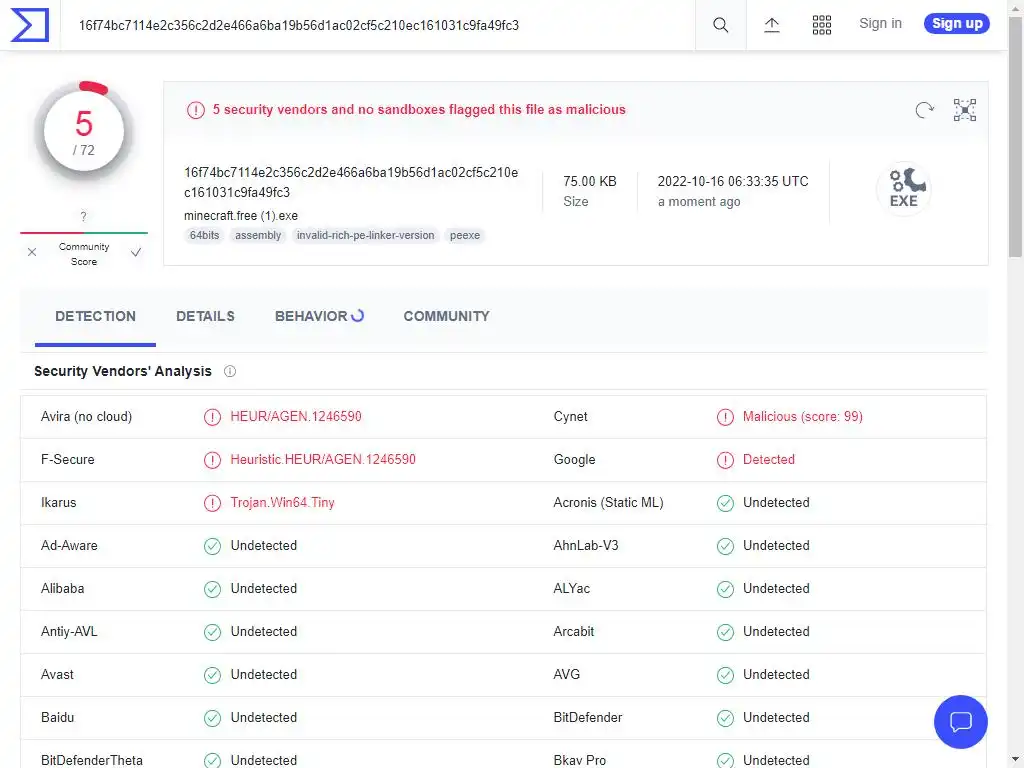Click the upload file icon

pos(771,25)
